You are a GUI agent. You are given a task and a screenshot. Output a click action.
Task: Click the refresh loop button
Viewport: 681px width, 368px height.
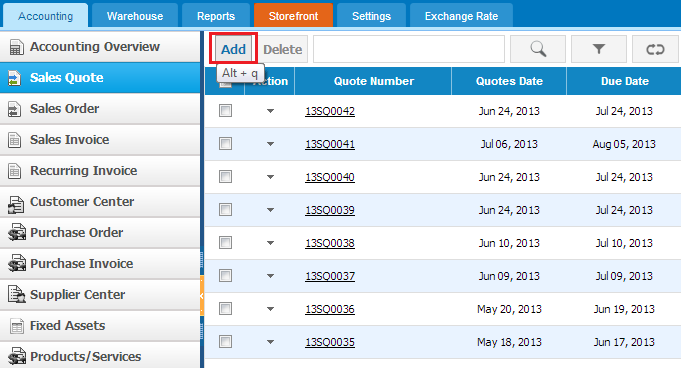pyautogui.click(x=655, y=49)
